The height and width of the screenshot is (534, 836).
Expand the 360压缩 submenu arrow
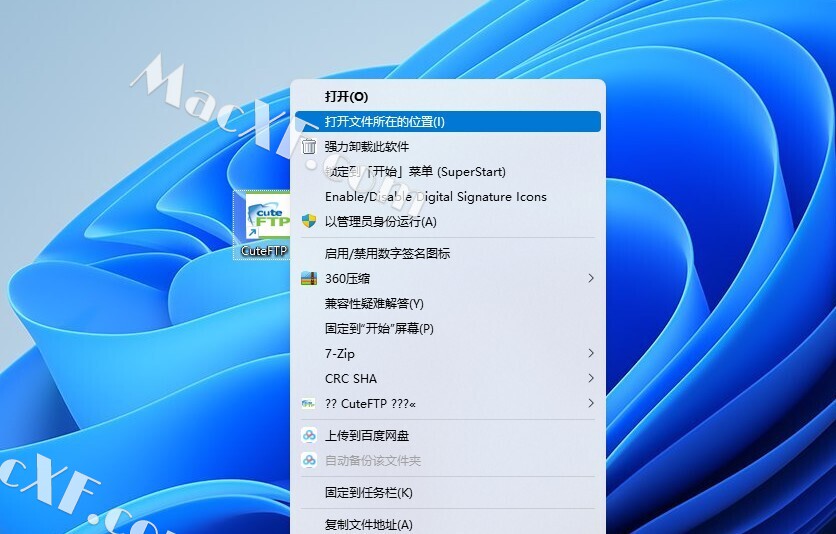tap(590, 278)
